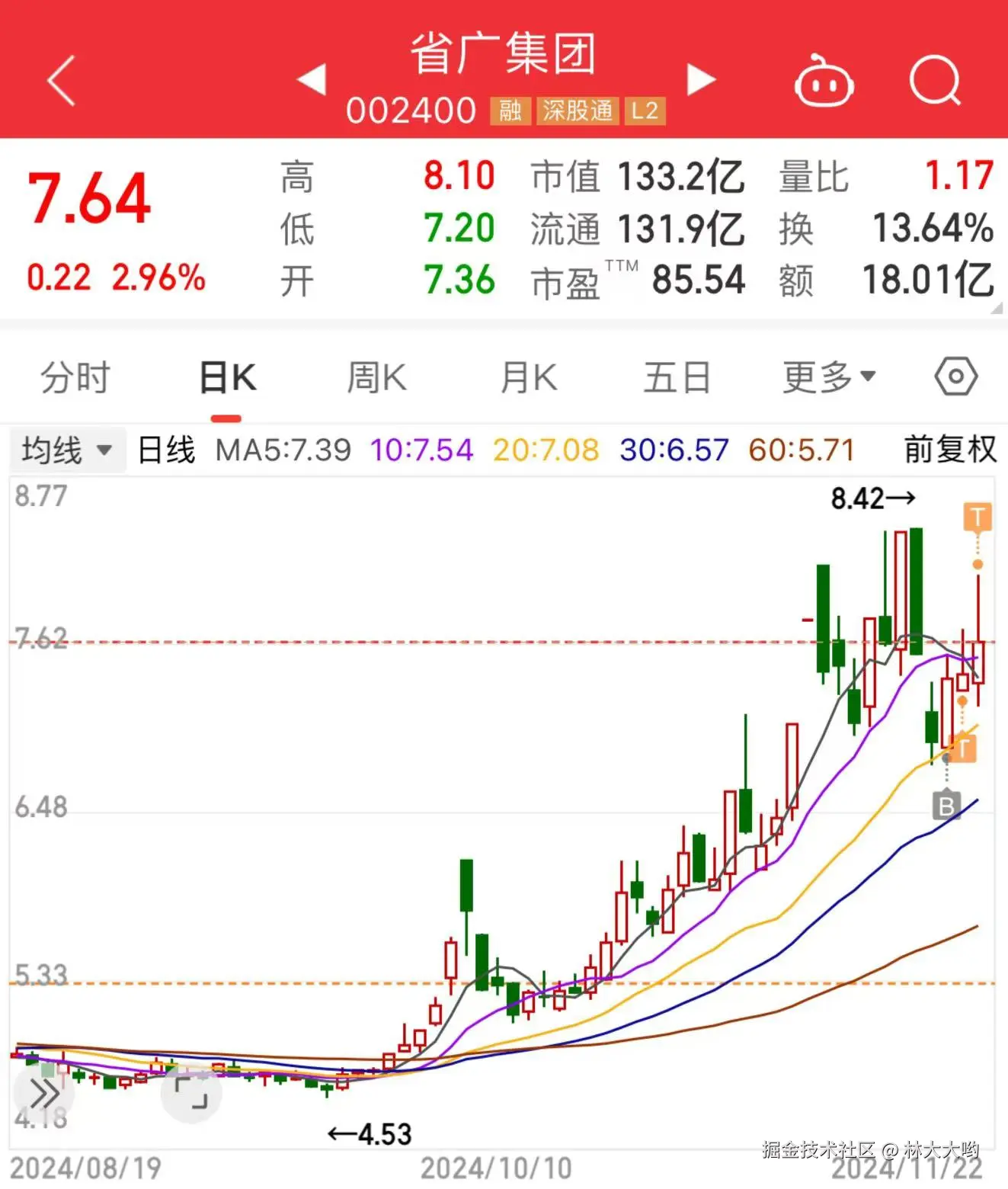This screenshot has width=1008, height=1189.
Task: Tap the 深股通 badge
Action: (x=578, y=111)
